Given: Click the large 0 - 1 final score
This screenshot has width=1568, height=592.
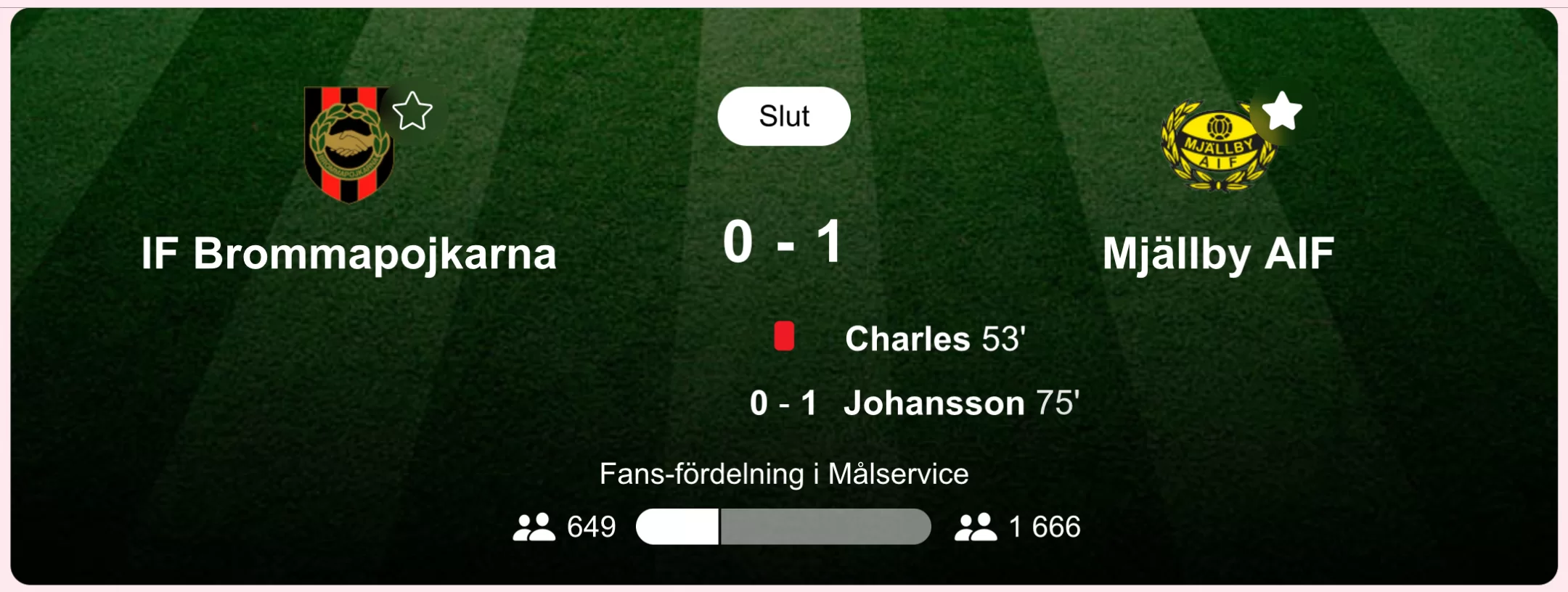Looking at the screenshot, I should [x=784, y=242].
